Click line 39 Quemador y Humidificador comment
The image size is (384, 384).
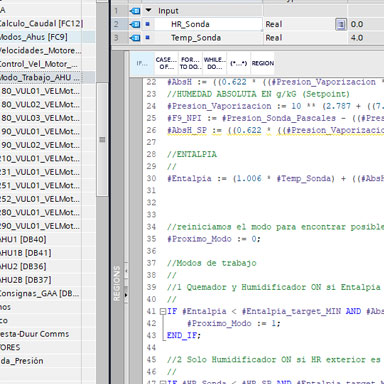pyautogui.click(x=274, y=287)
